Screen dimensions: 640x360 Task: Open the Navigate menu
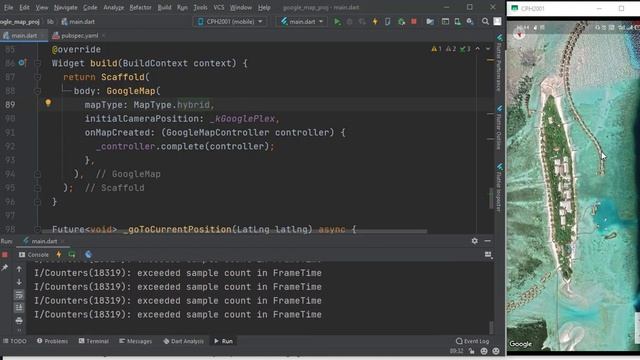[65, 7]
